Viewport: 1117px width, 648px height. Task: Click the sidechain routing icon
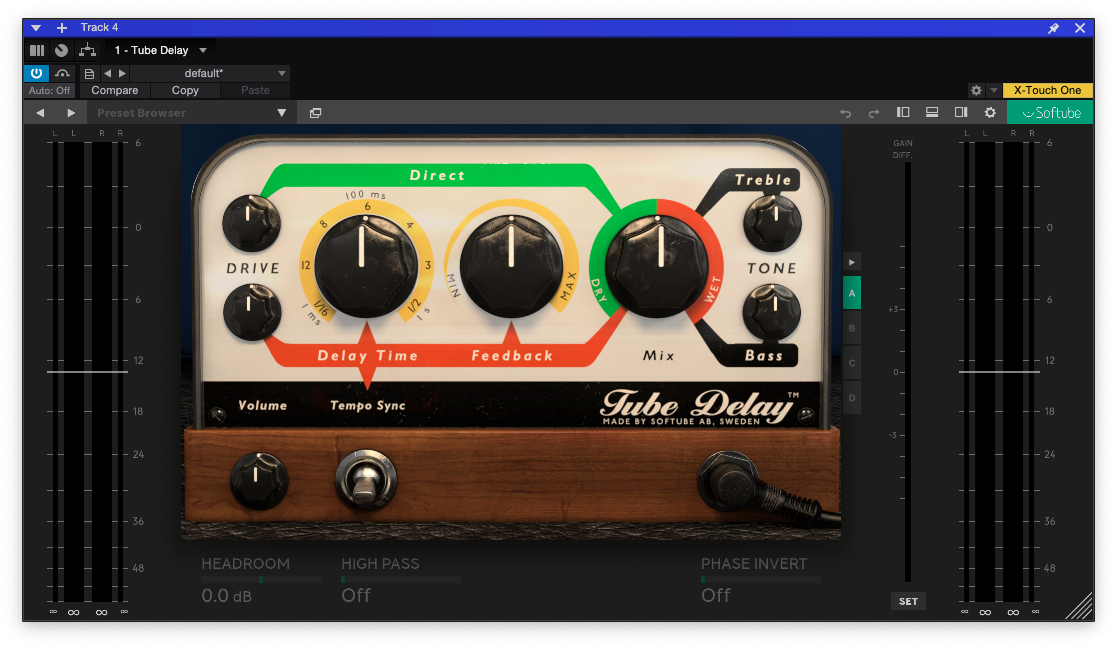coord(88,50)
